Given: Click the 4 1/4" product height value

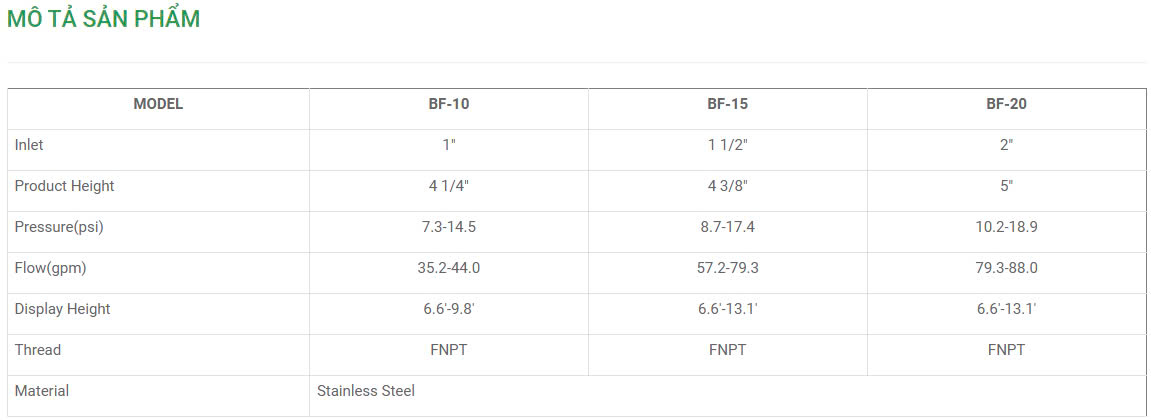Looking at the screenshot, I should (x=449, y=186).
